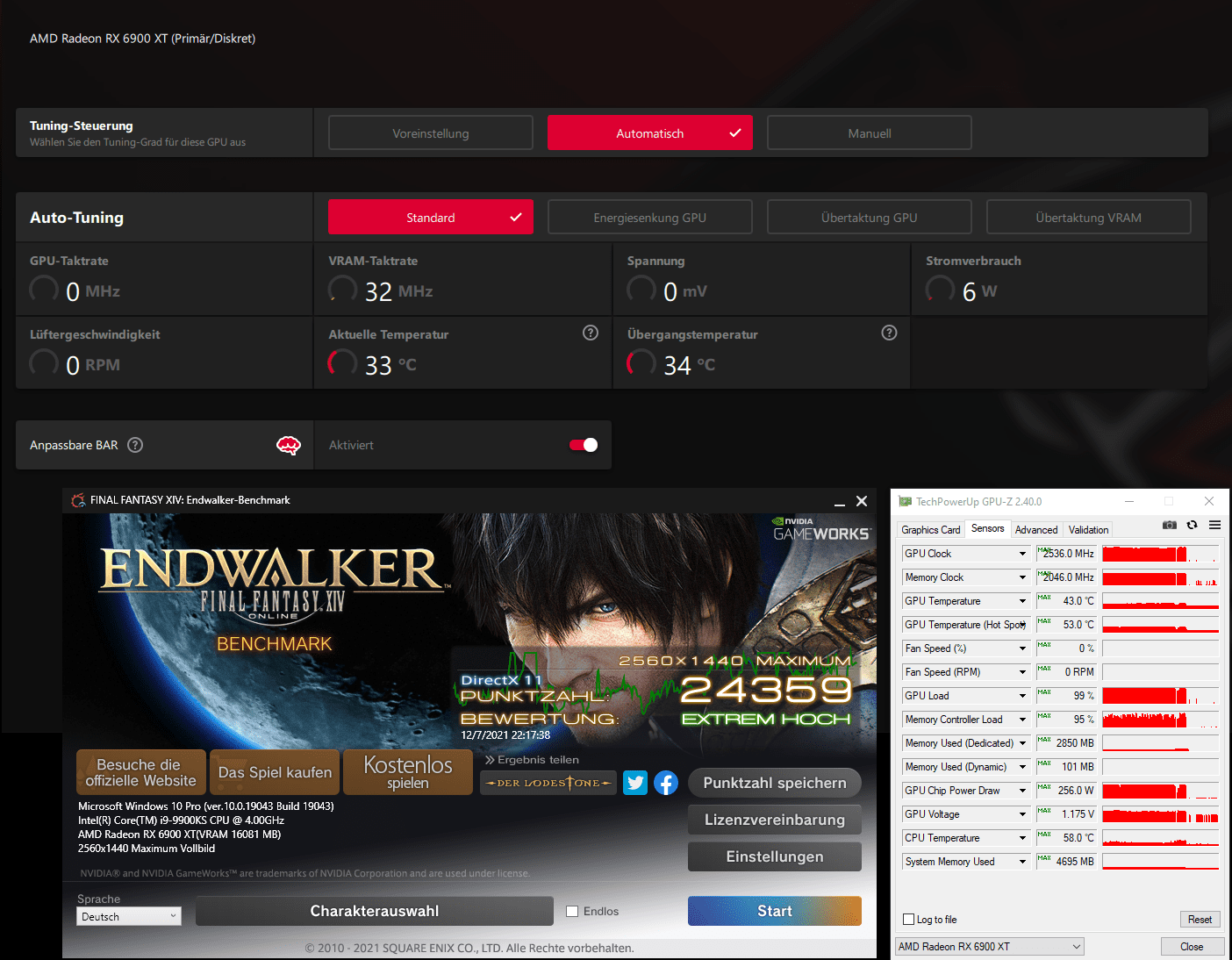Image resolution: width=1232 pixels, height=960 pixels.
Task: Open Fan Speed (RPM) sensor dropdown
Action: click(1022, 672)
